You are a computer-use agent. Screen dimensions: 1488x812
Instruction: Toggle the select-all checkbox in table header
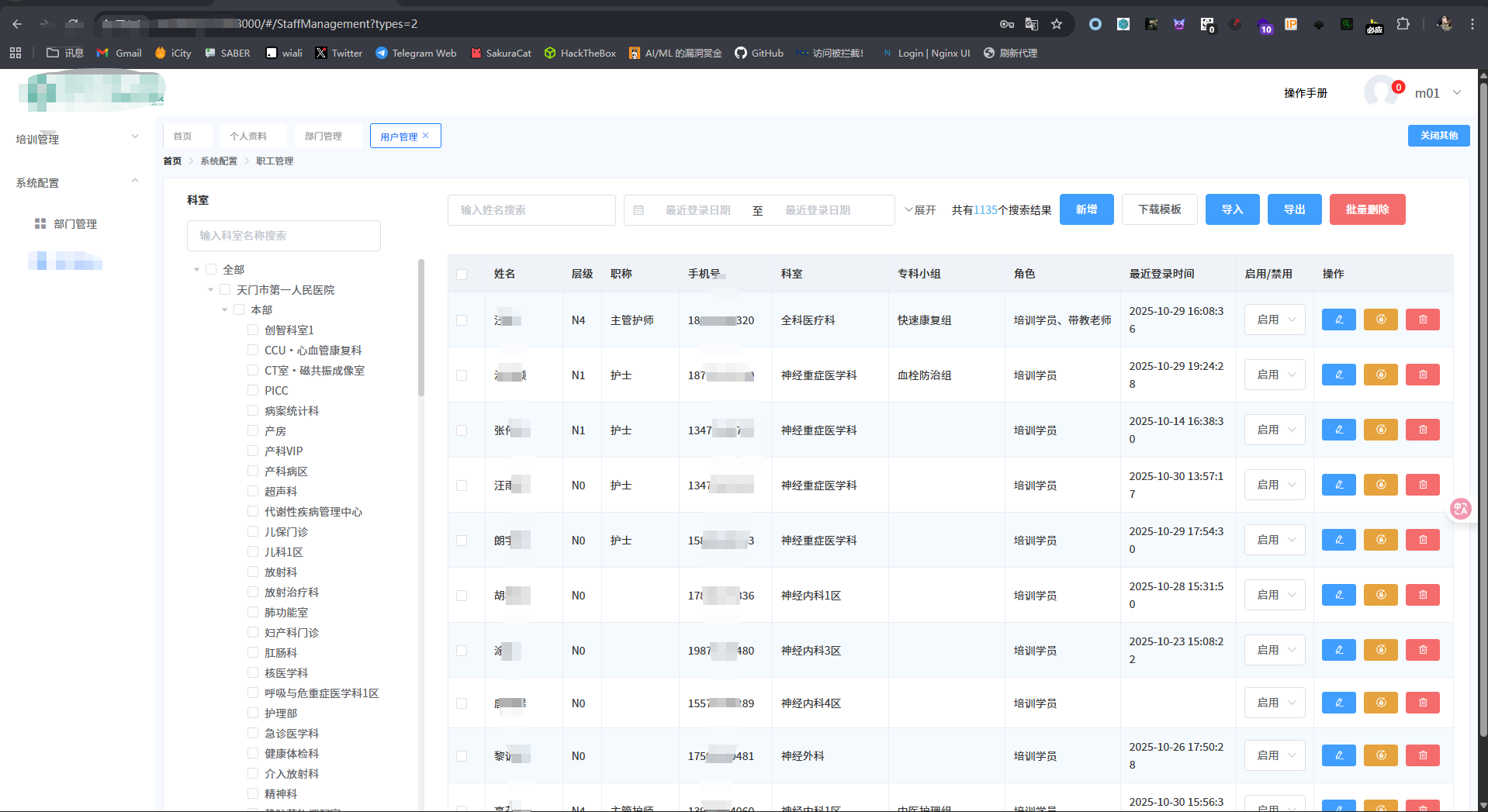462,274
